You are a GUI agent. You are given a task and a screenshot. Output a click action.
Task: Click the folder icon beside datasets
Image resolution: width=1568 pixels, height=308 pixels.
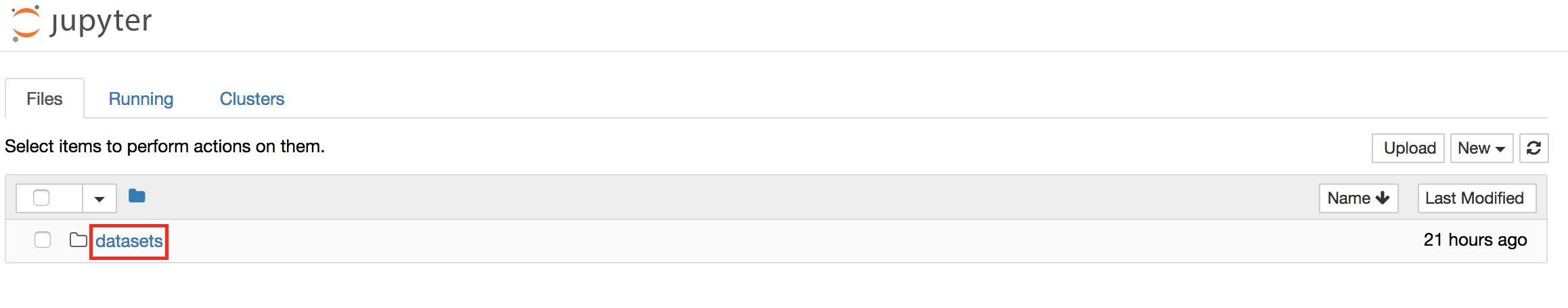(x=79, y=240)
